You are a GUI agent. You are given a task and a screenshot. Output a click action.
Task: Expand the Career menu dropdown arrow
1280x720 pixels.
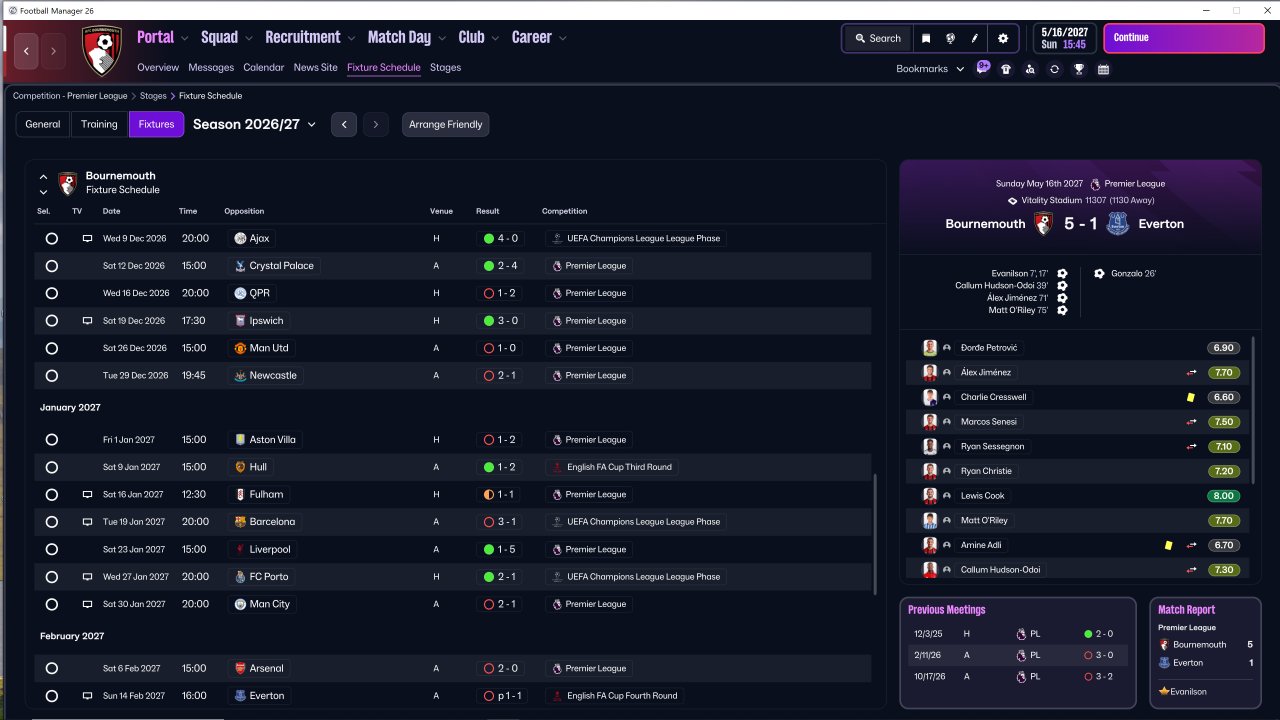coord(563,38)
